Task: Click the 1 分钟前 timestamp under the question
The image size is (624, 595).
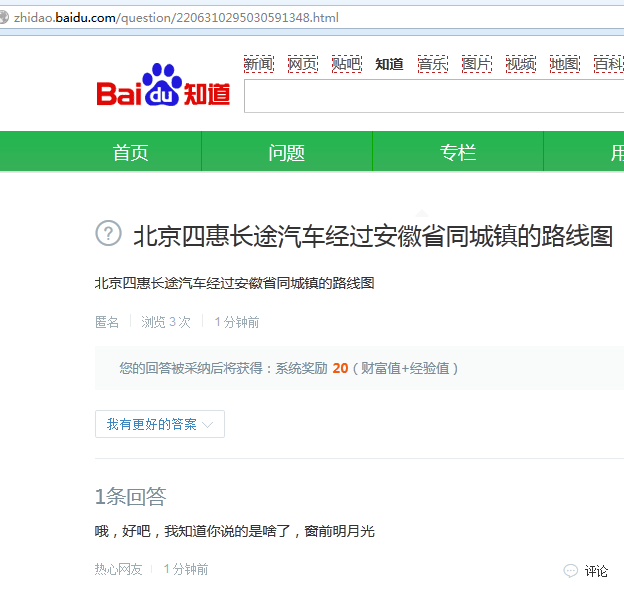Action: (x=237, y=322)
